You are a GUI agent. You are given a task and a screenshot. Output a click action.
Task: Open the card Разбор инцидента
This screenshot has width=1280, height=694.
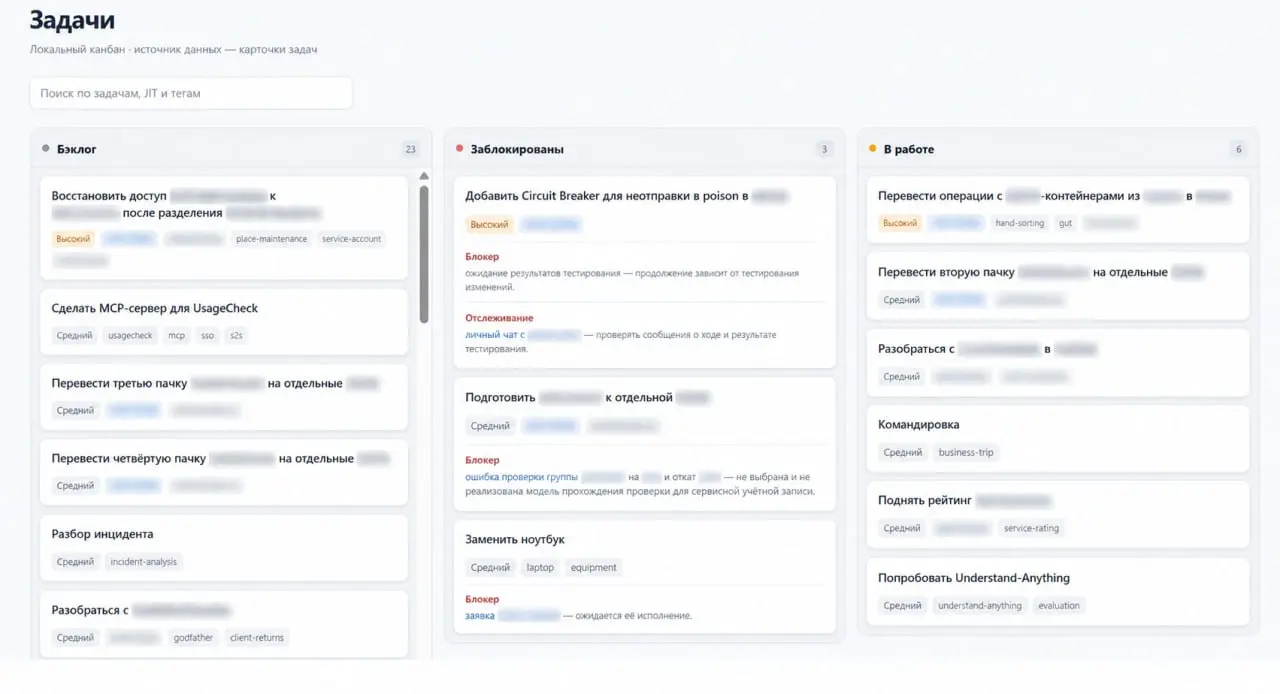coord(224,548)
